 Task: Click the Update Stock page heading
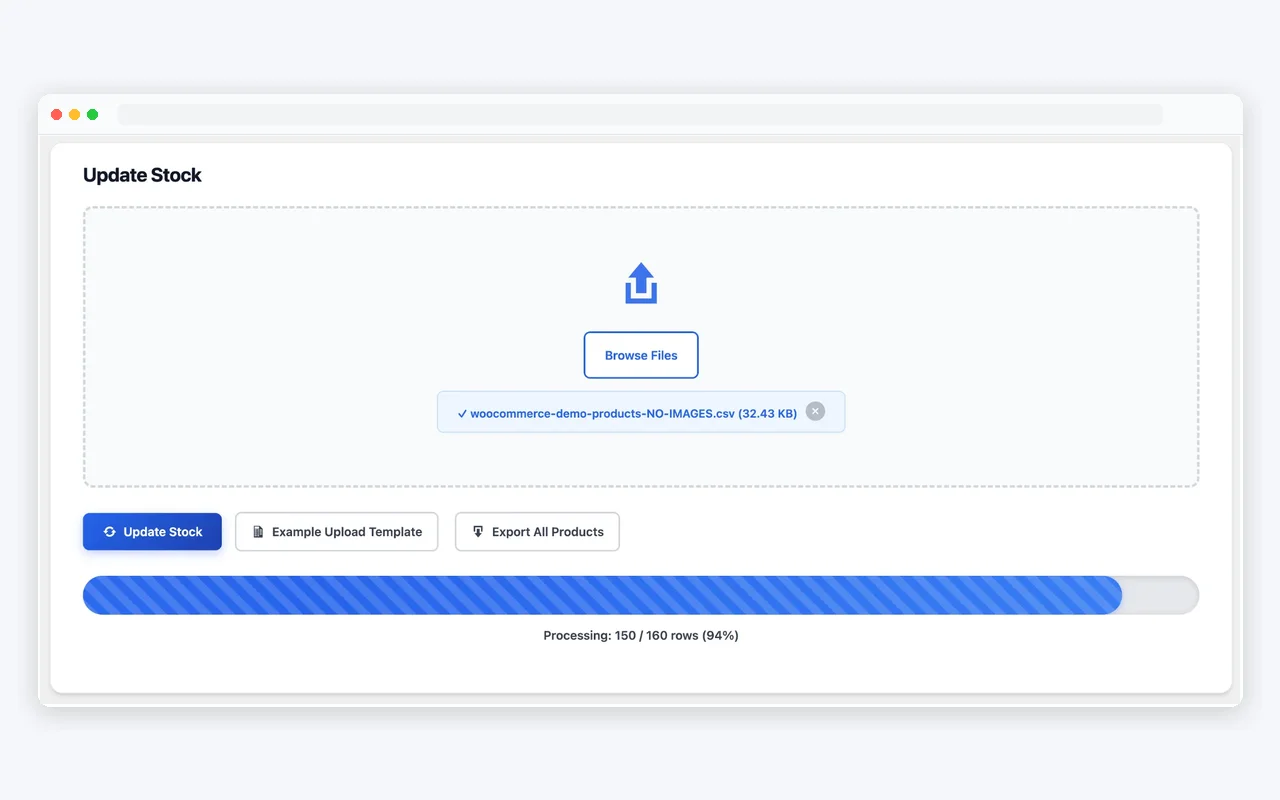click(x=142, y=175)
